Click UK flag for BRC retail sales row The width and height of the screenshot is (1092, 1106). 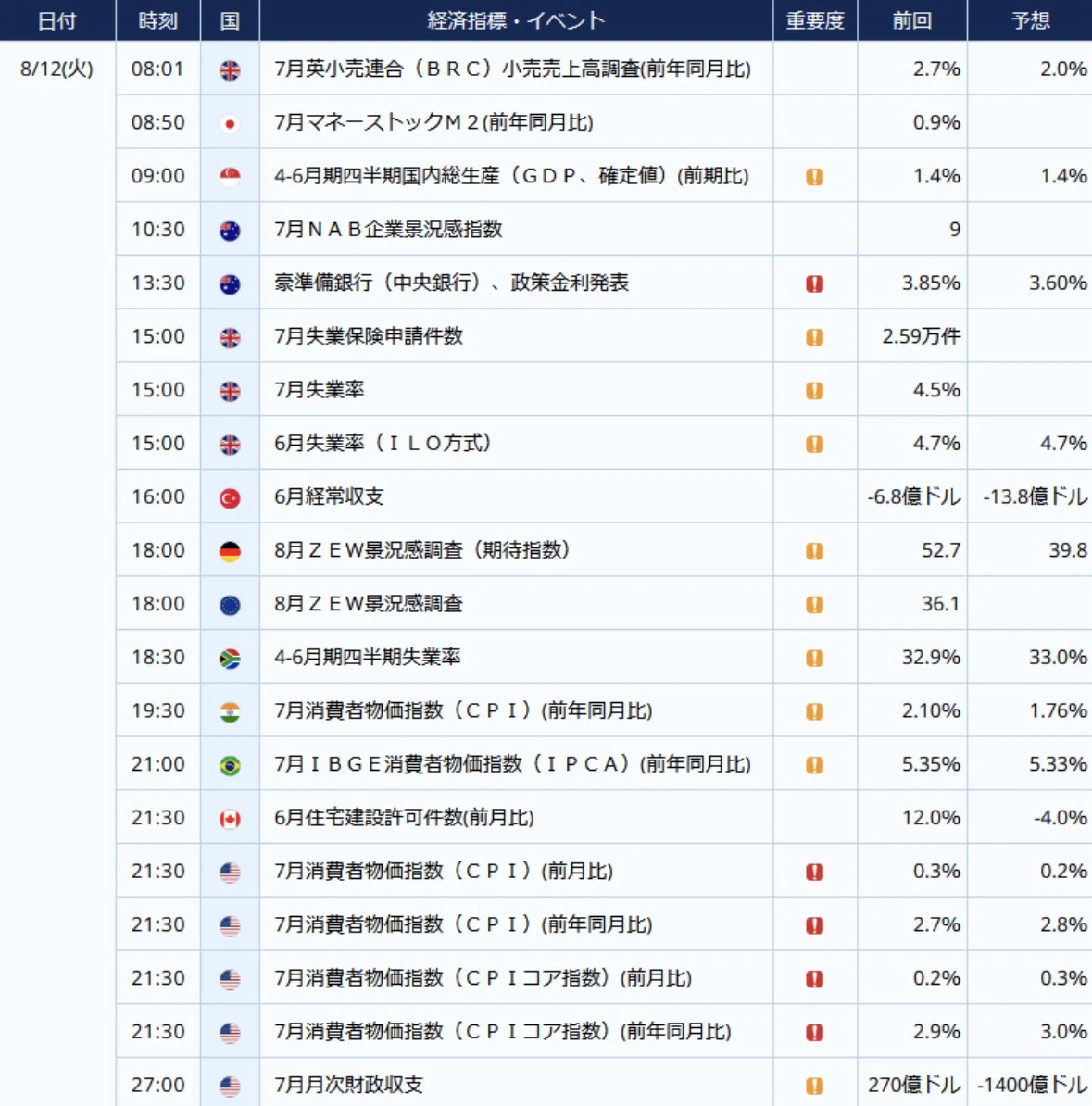pos(230,69)
